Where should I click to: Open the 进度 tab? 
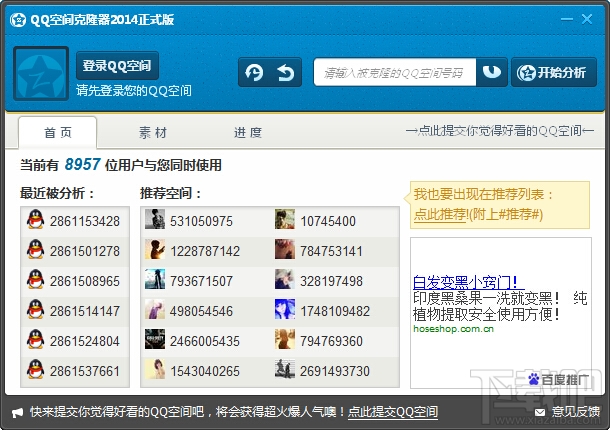tap(248, 133)
